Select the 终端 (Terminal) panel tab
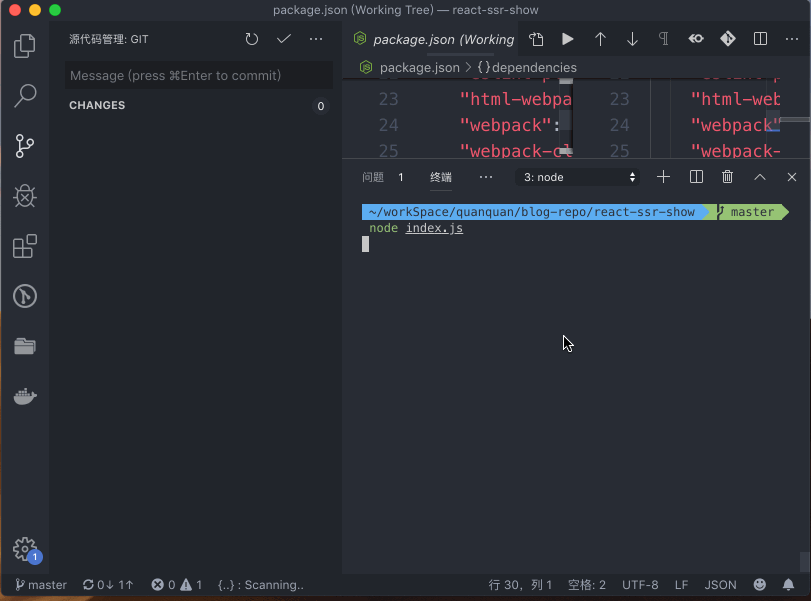 point(441,177)
